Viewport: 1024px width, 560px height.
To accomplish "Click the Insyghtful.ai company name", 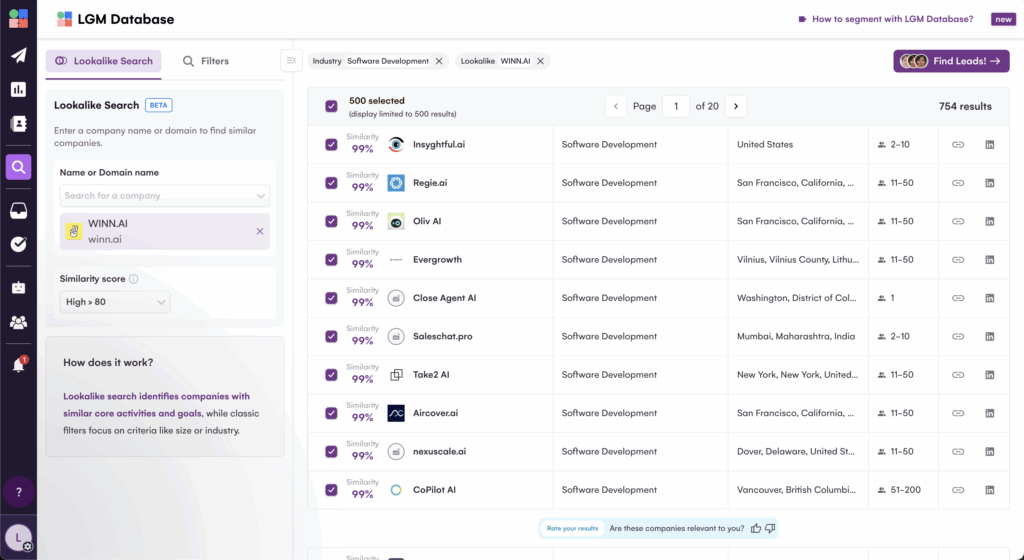I will 439,144.
